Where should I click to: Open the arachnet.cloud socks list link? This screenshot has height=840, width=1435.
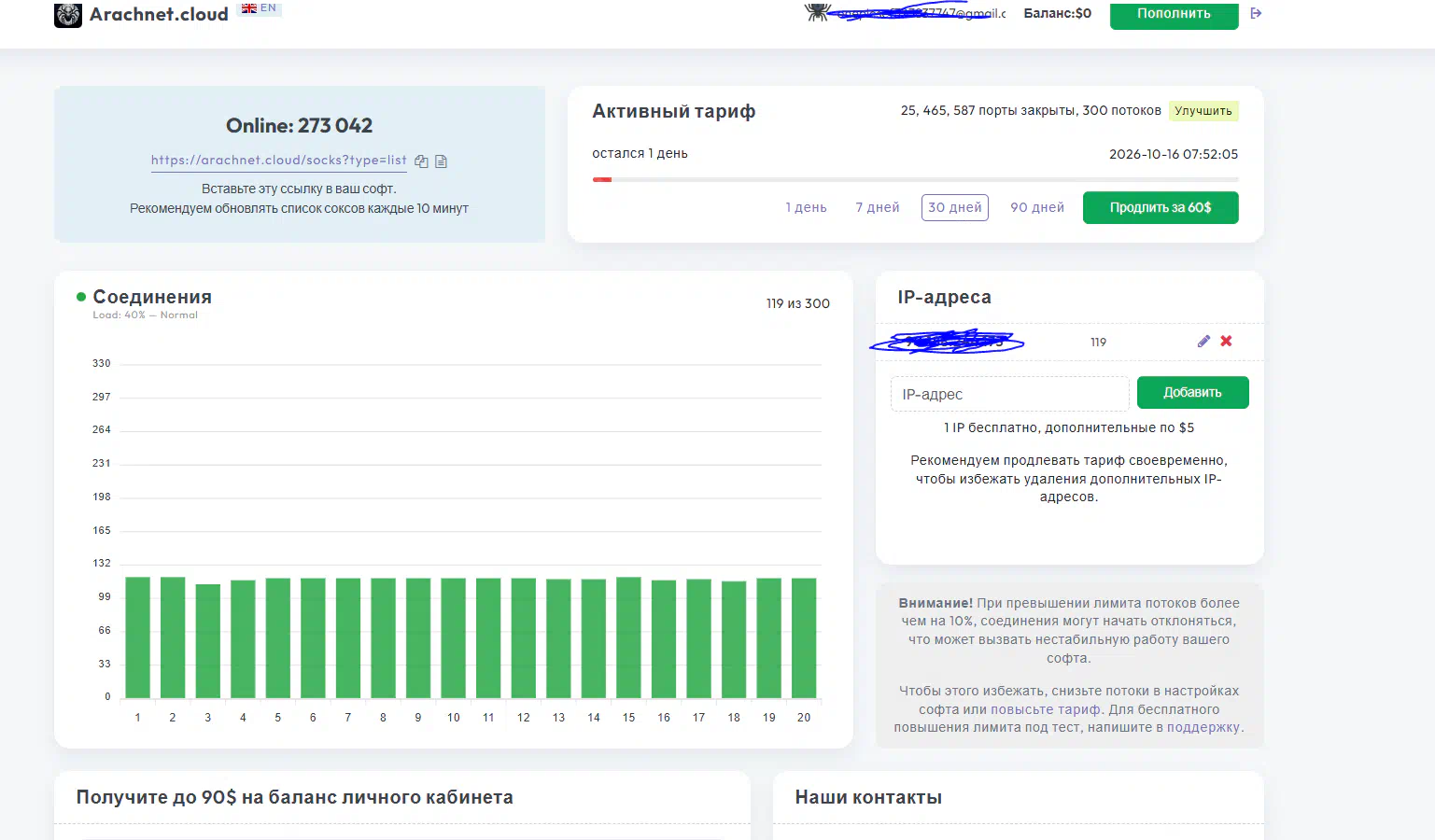278,161
